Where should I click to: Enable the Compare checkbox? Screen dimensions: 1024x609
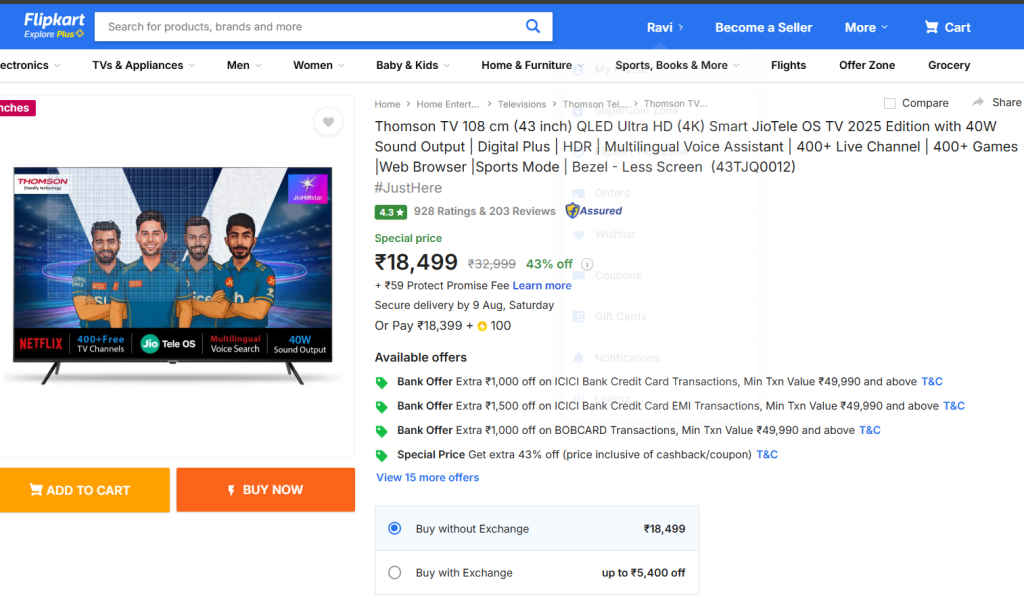click(888, 102)
